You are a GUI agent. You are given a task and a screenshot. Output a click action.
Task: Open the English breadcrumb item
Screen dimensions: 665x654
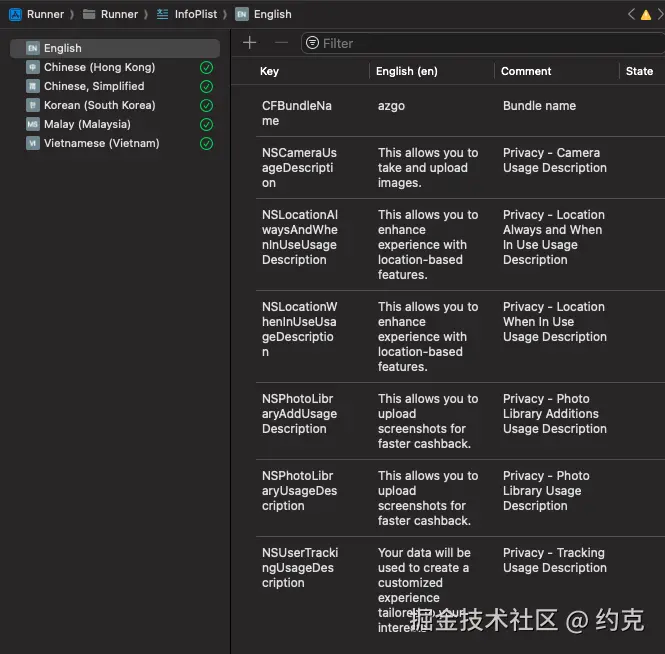(x=272, y=14)
